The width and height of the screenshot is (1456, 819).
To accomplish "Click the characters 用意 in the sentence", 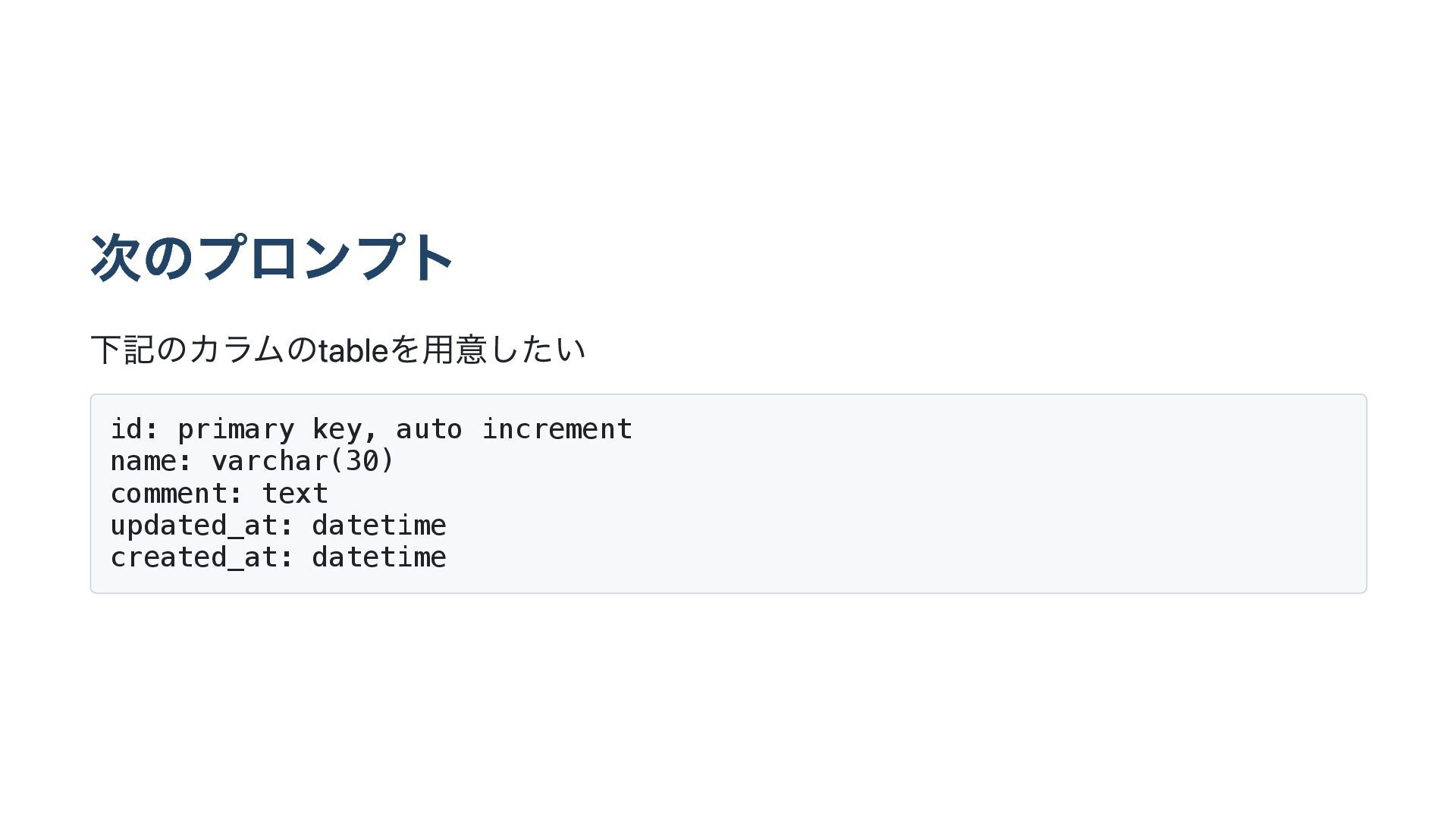I will coord(455,350).
